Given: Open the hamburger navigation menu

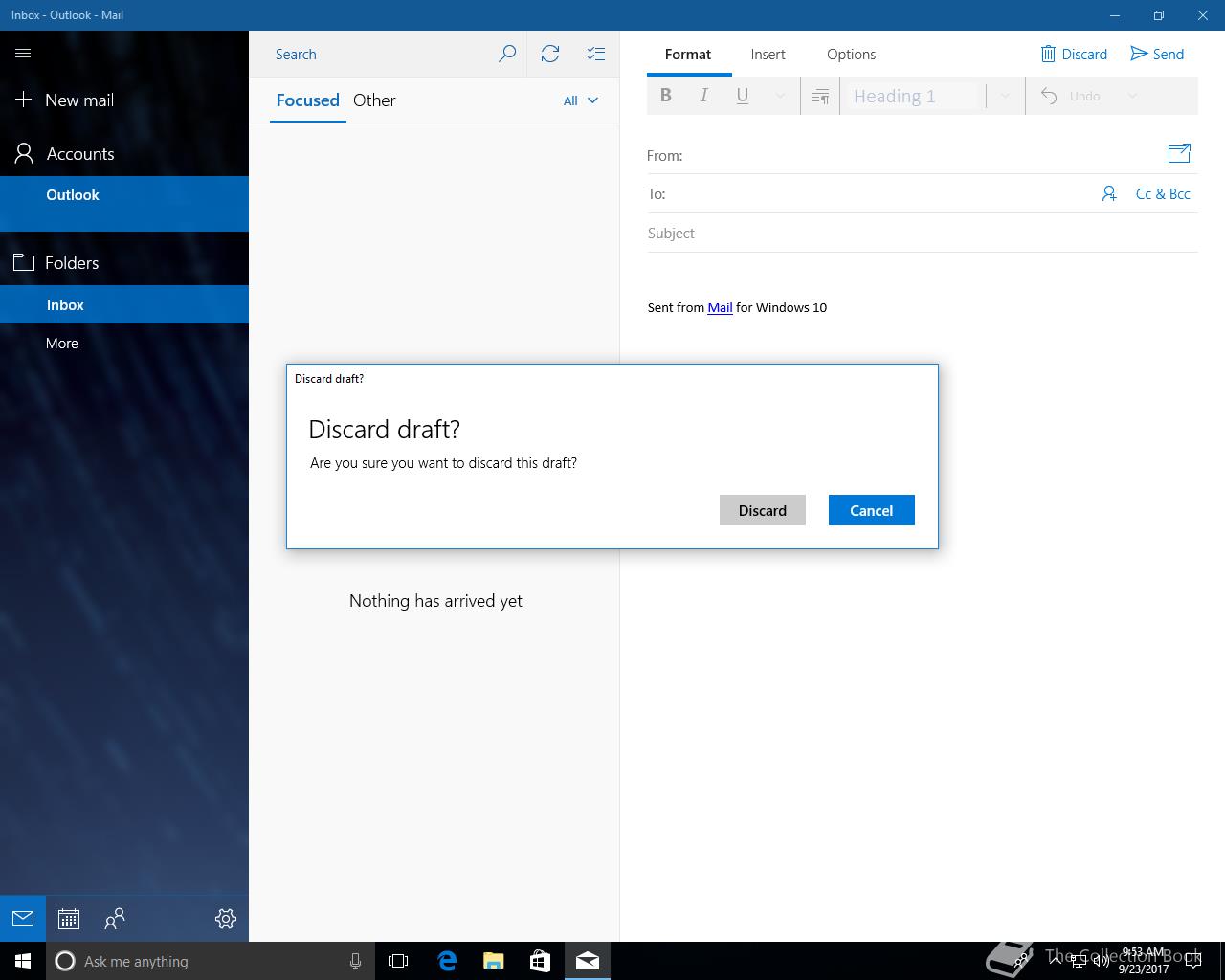Looking at the screenshot, I should tap(23, 54).
